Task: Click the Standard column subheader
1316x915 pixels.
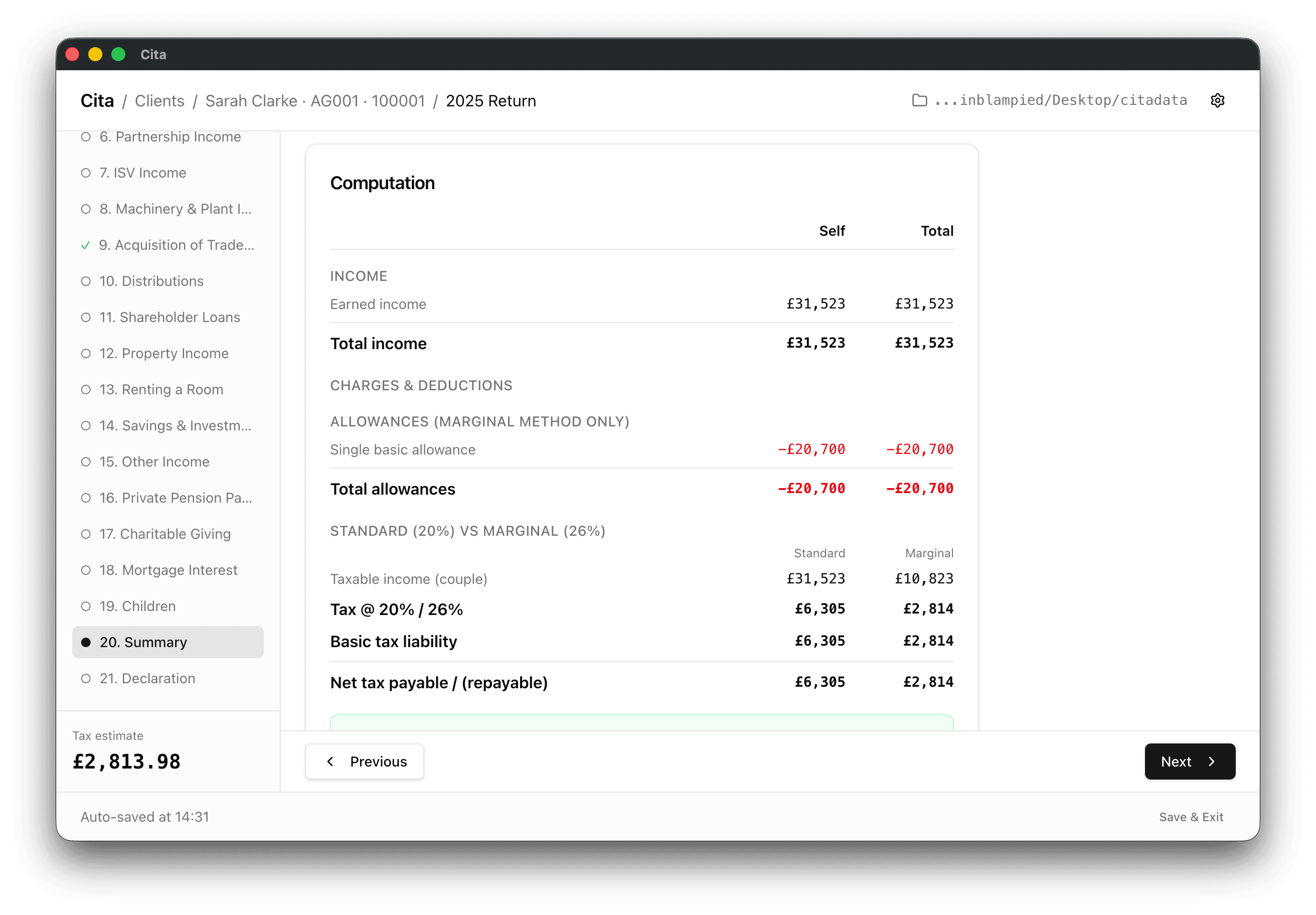Action: click(819, 553)
